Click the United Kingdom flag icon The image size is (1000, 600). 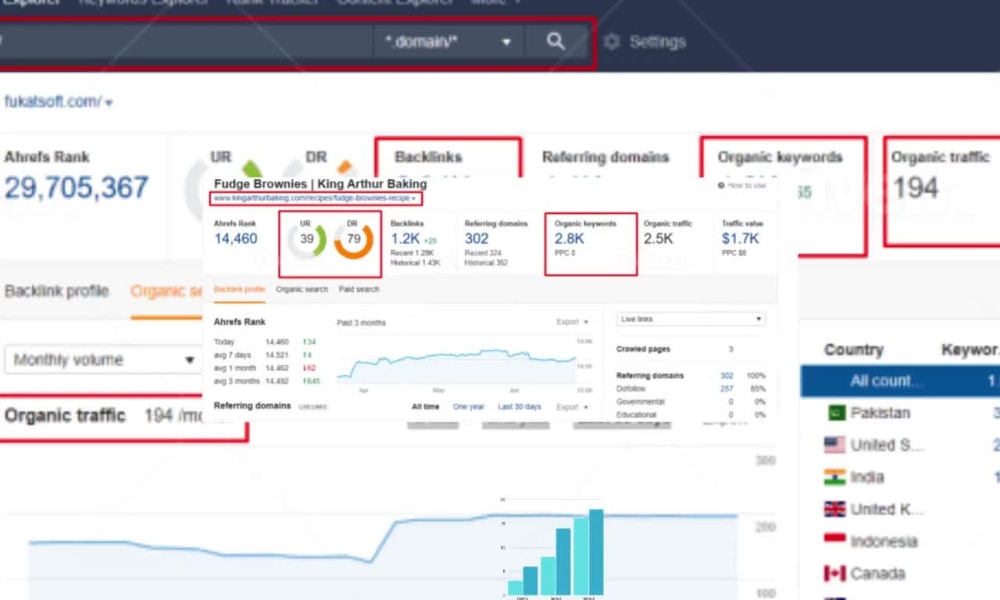click(x=834, y=509)
